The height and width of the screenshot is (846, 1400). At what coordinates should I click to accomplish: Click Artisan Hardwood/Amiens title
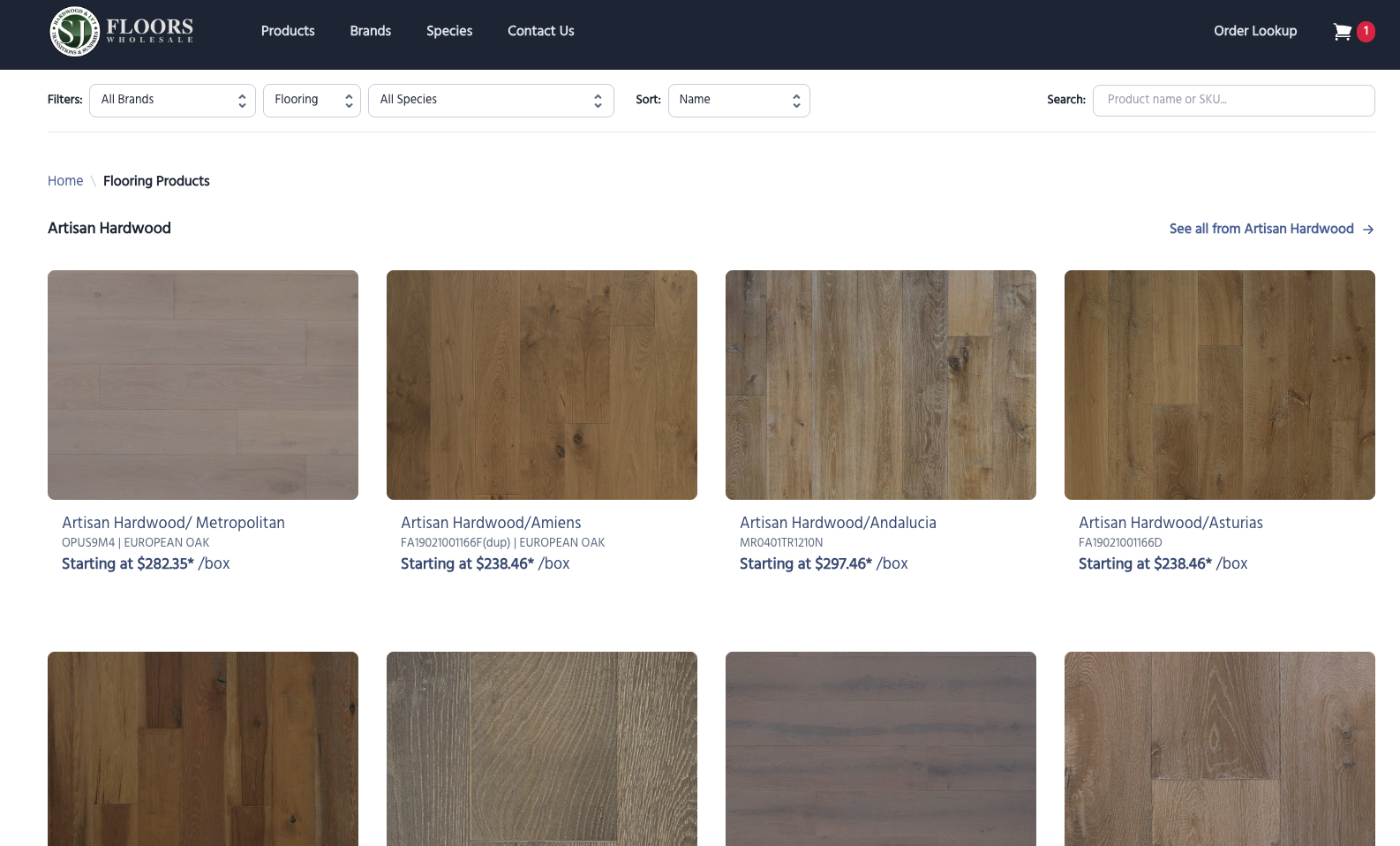coord(491,523)
